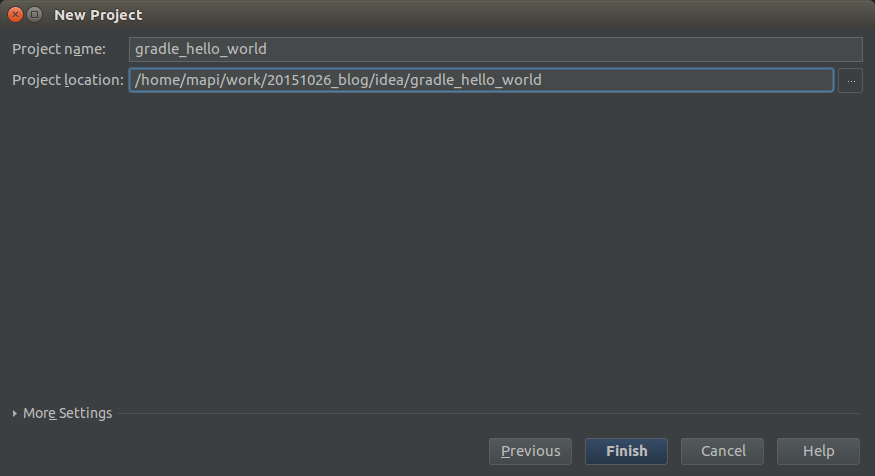Click 'gradle_hello_world' text in Project name field
This screenshot has width=875, height=476.
pos(201,49)
